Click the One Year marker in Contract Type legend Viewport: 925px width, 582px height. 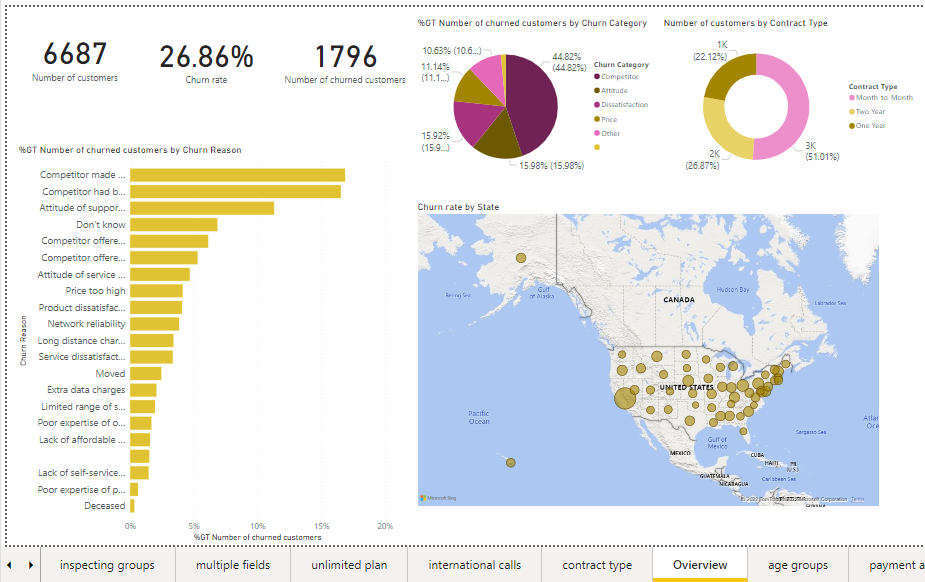(850, 124)
